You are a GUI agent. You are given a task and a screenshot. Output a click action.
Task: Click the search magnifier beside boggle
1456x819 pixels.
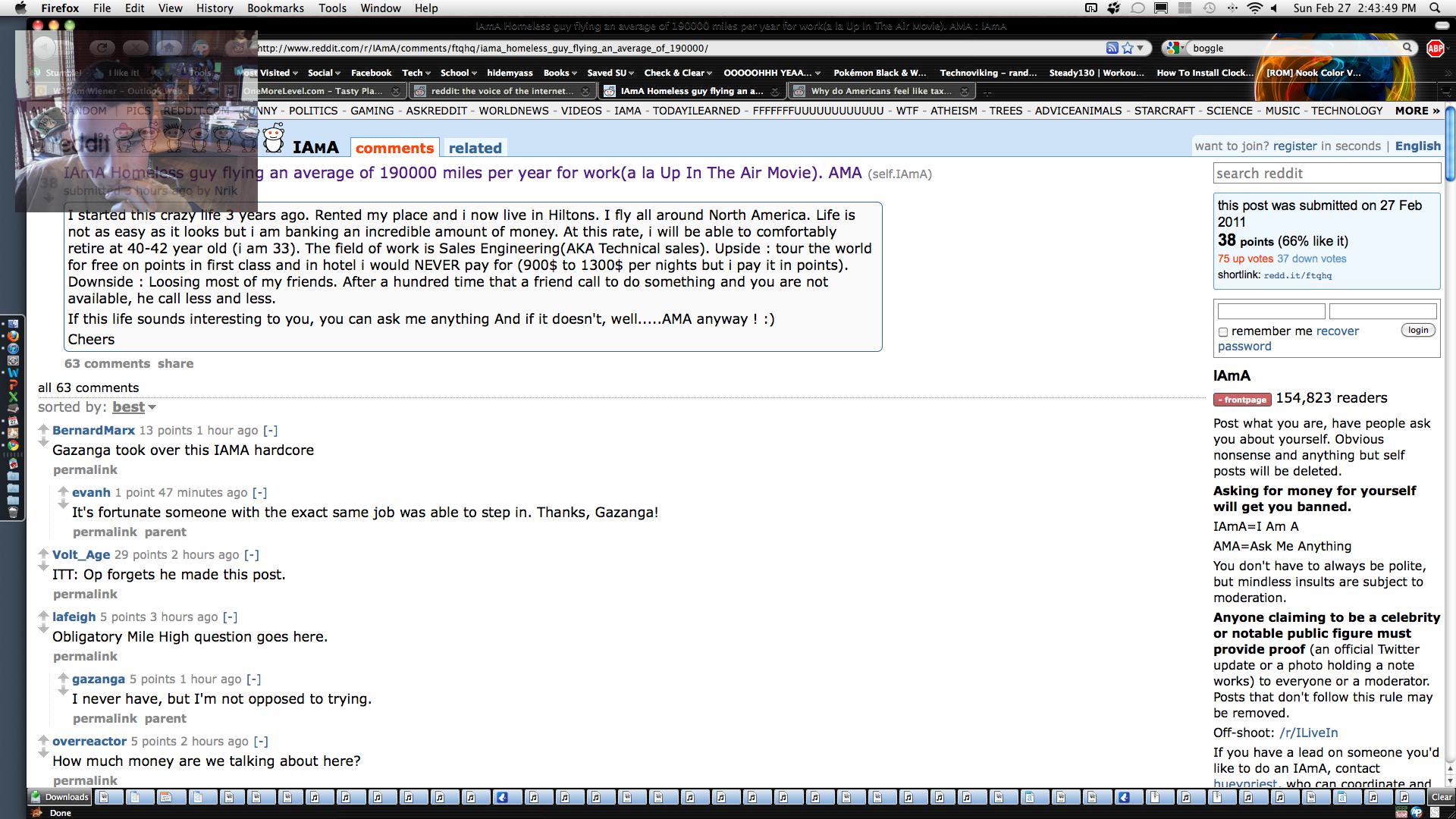coord(1407,48)
